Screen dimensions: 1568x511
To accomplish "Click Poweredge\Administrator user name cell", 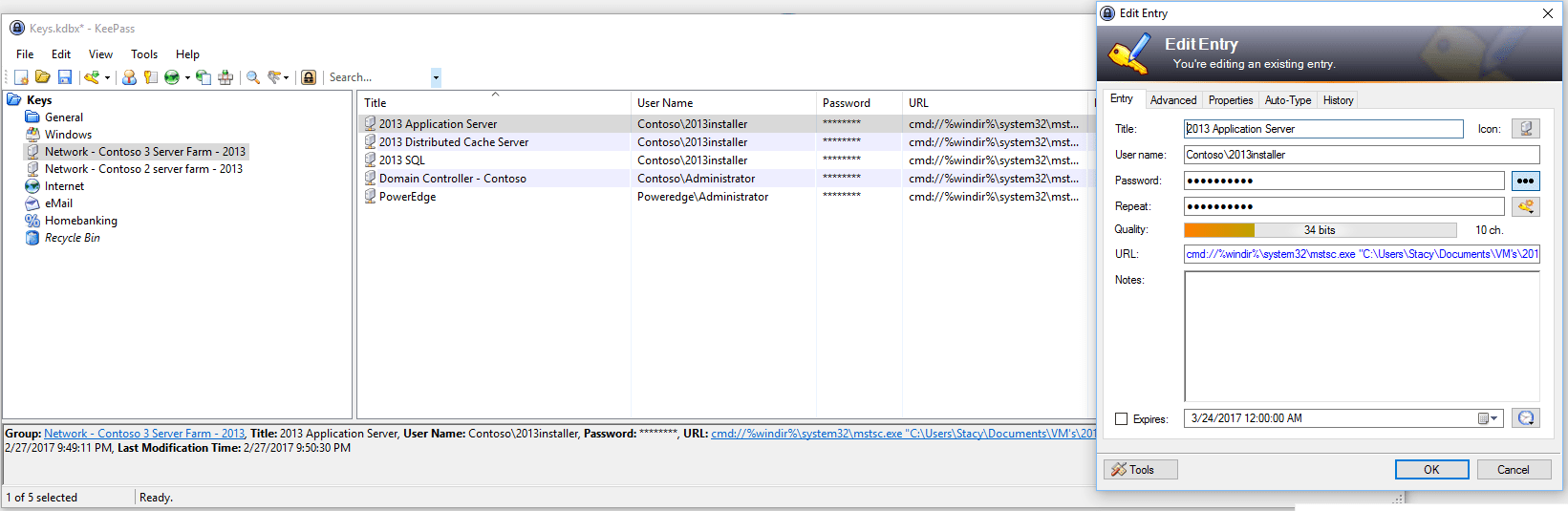I will pyautogui.click(x=702, y=197).
